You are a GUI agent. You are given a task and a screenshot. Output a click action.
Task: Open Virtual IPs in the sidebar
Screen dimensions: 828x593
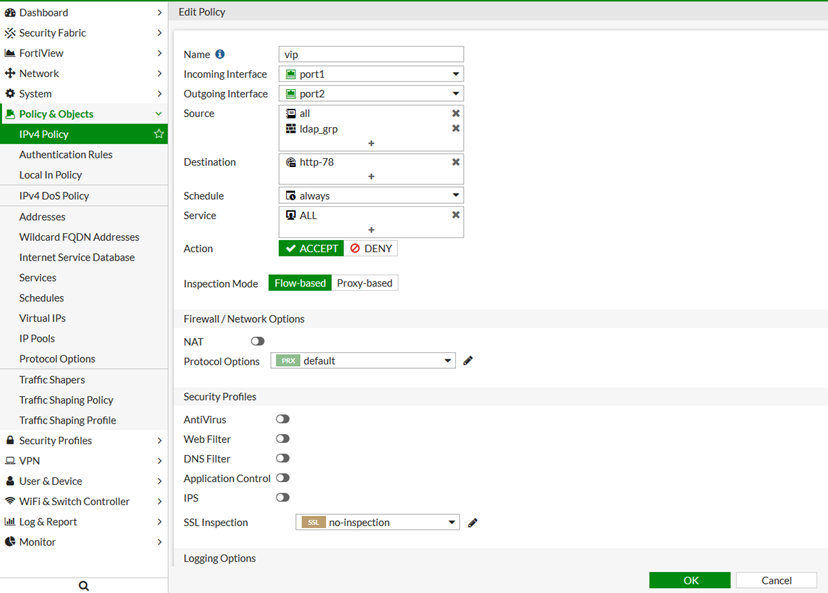(x=42, y=318)
